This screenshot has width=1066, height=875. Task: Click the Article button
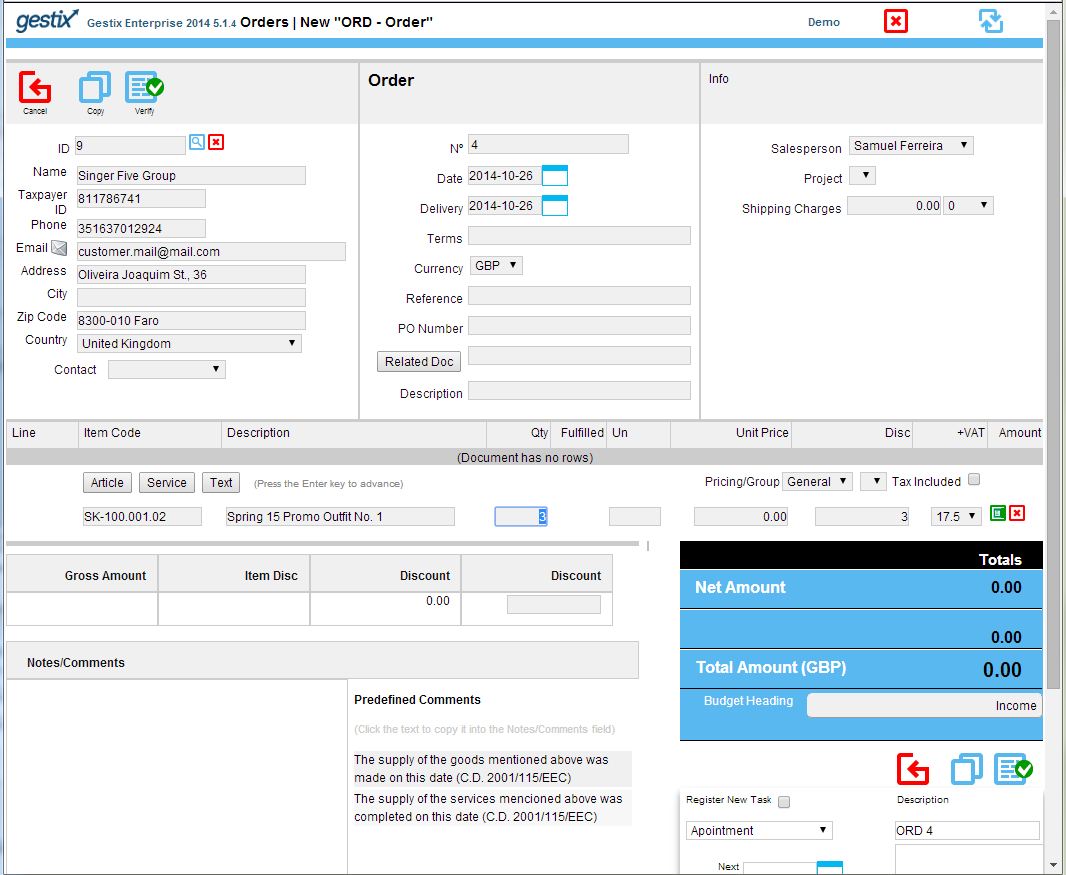coord(107,482)
